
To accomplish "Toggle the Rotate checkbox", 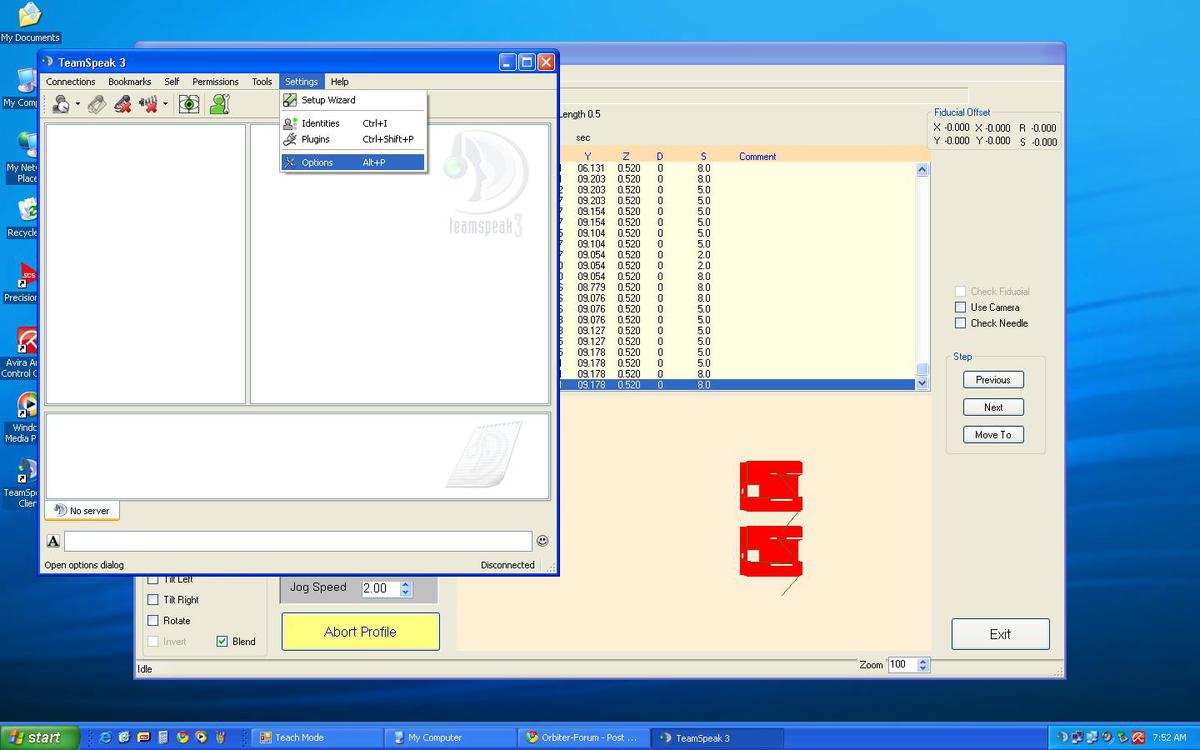I will (153, 621).
